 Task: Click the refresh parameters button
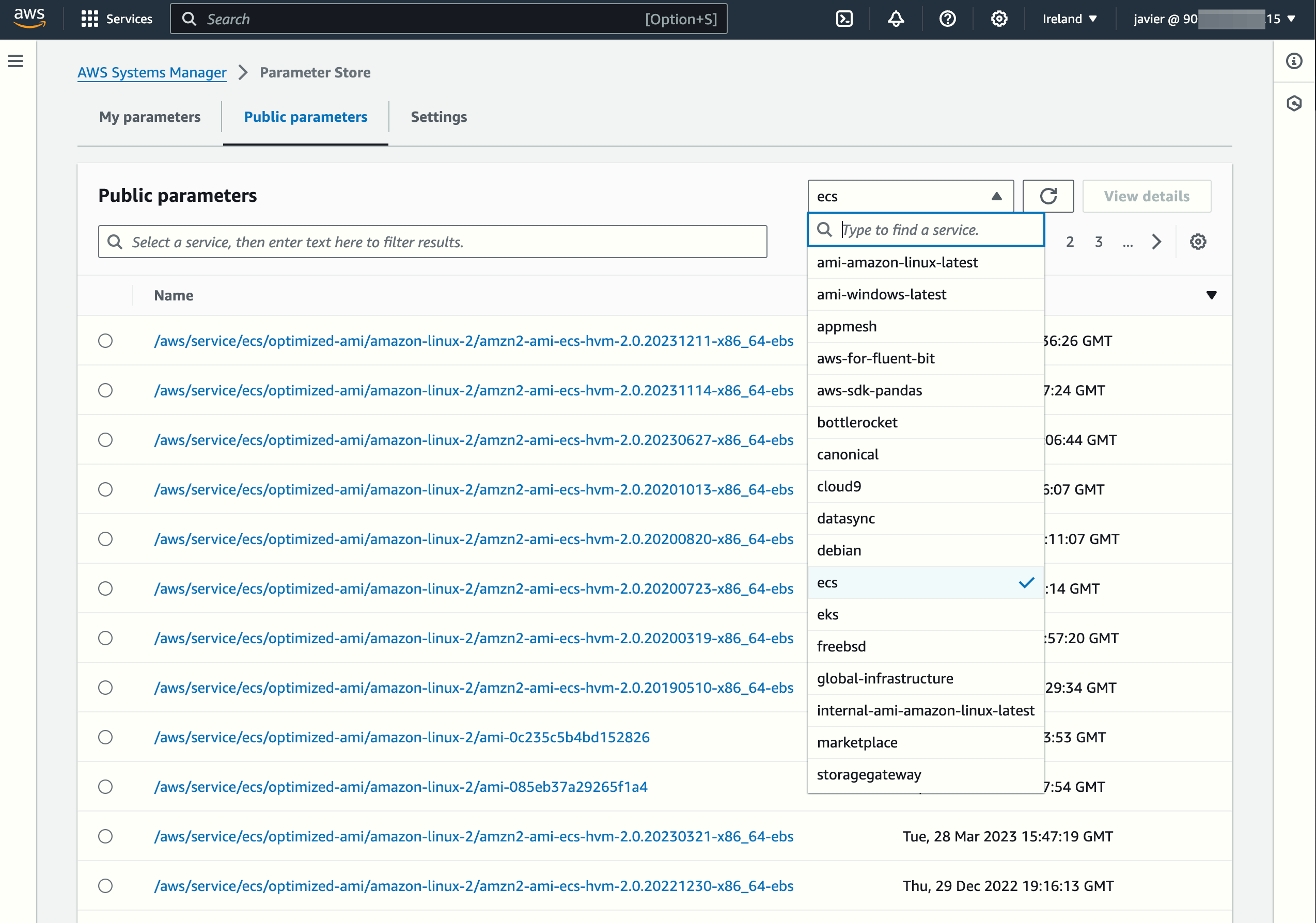(x=1048, y=197)
